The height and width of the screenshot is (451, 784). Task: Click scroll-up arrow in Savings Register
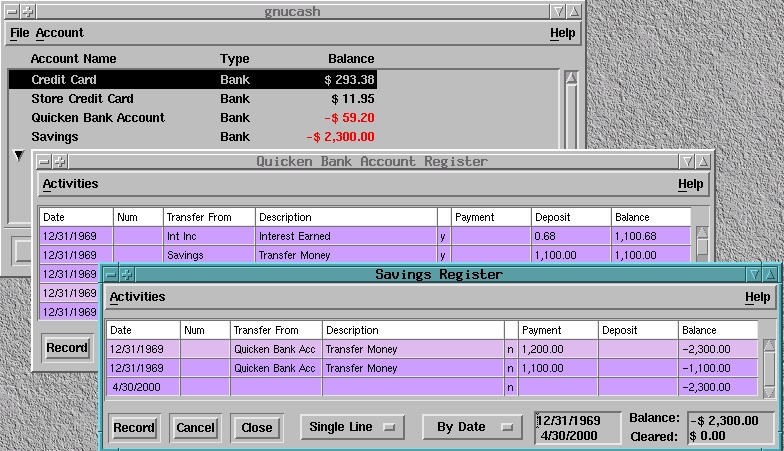point(769,346)
